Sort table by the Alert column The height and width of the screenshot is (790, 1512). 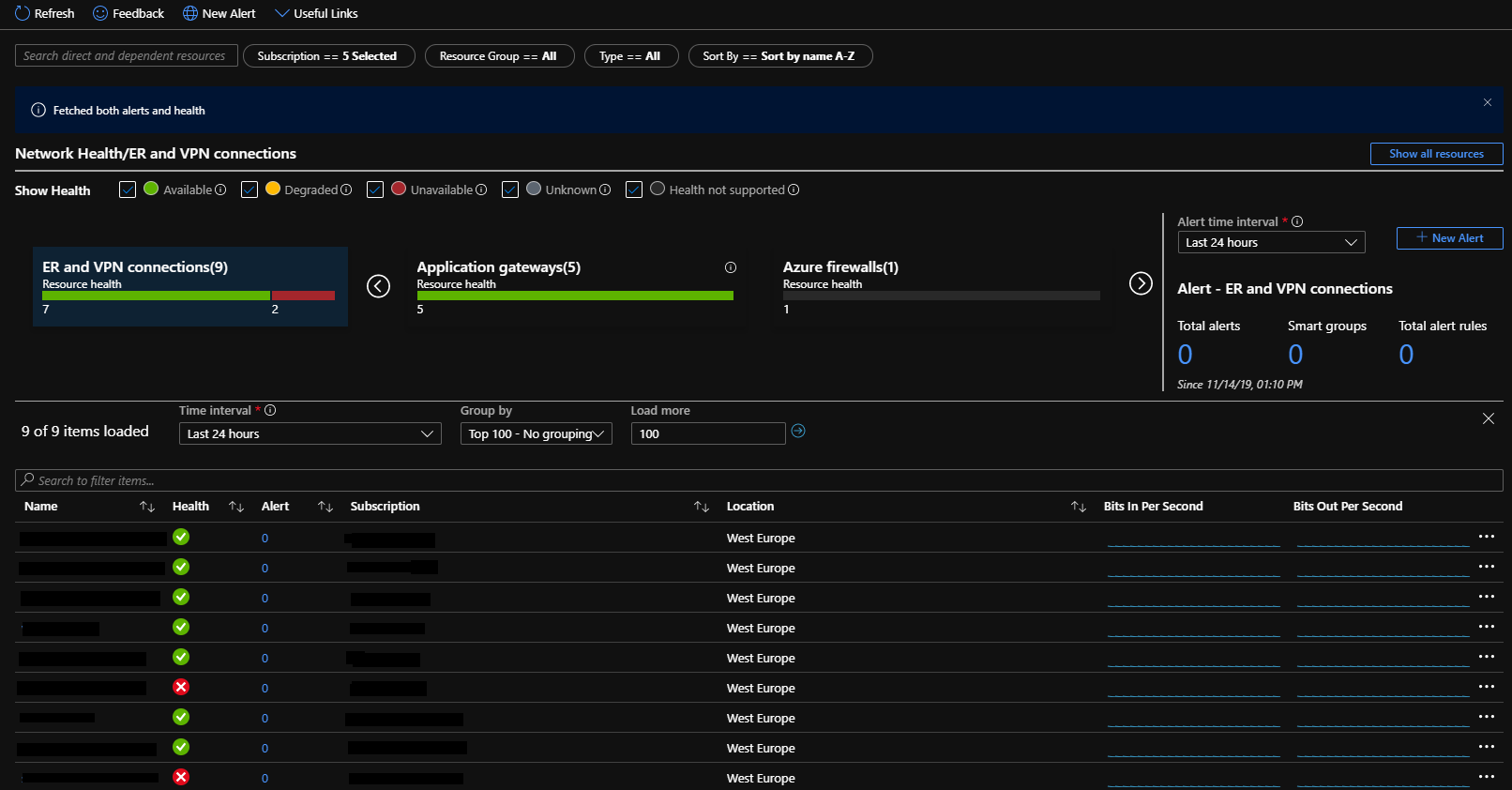point(325,507)
